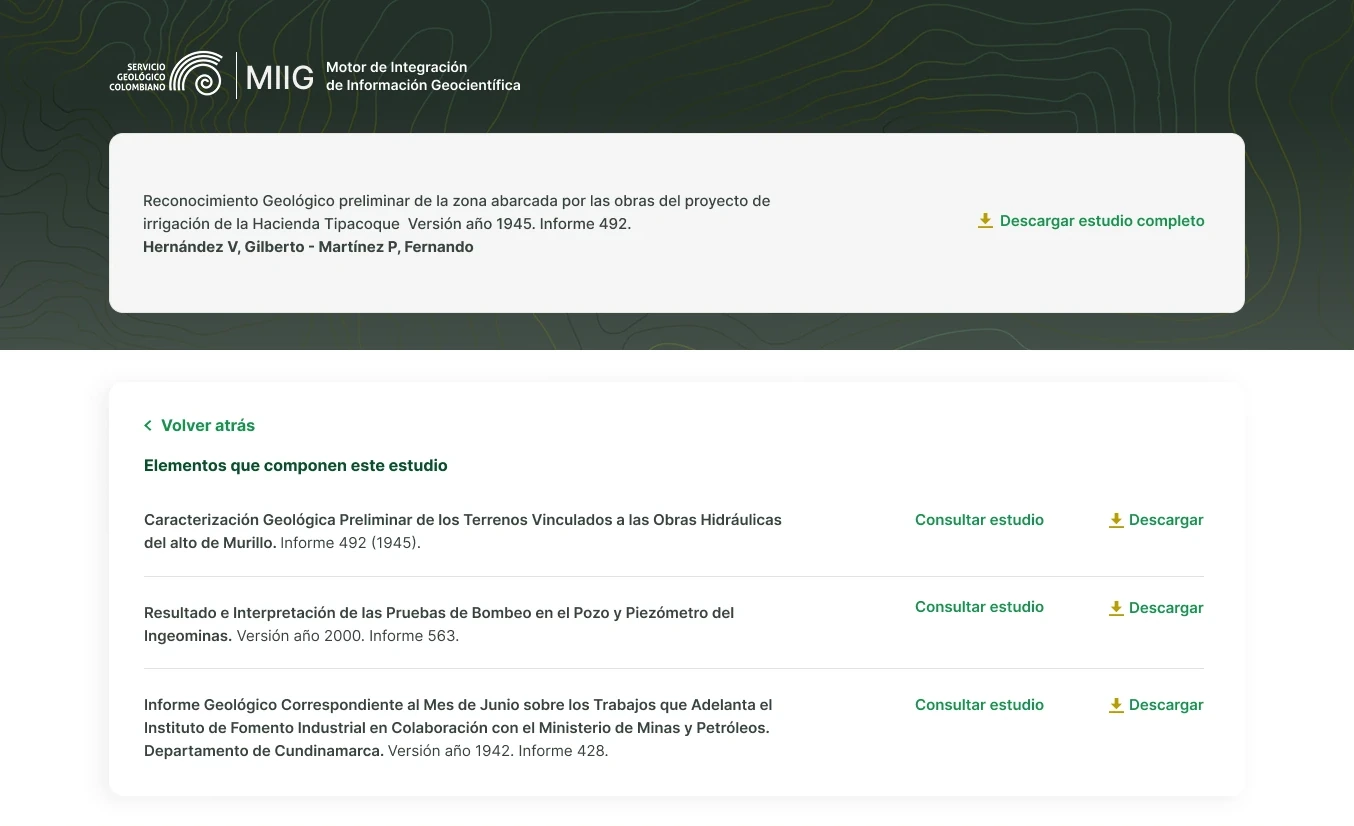
Task: Click the Servicio Geológico Colombiano spiral logo
Action: tap(196, 74)
